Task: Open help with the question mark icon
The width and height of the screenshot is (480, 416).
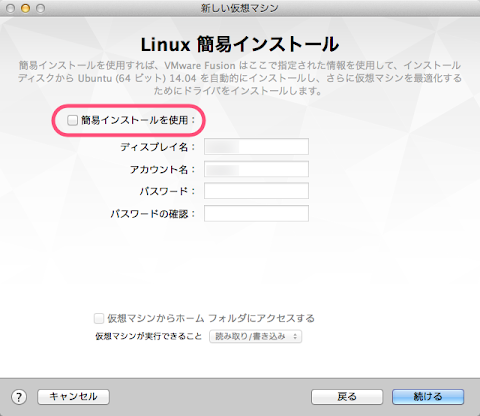Action: (19, 397)
